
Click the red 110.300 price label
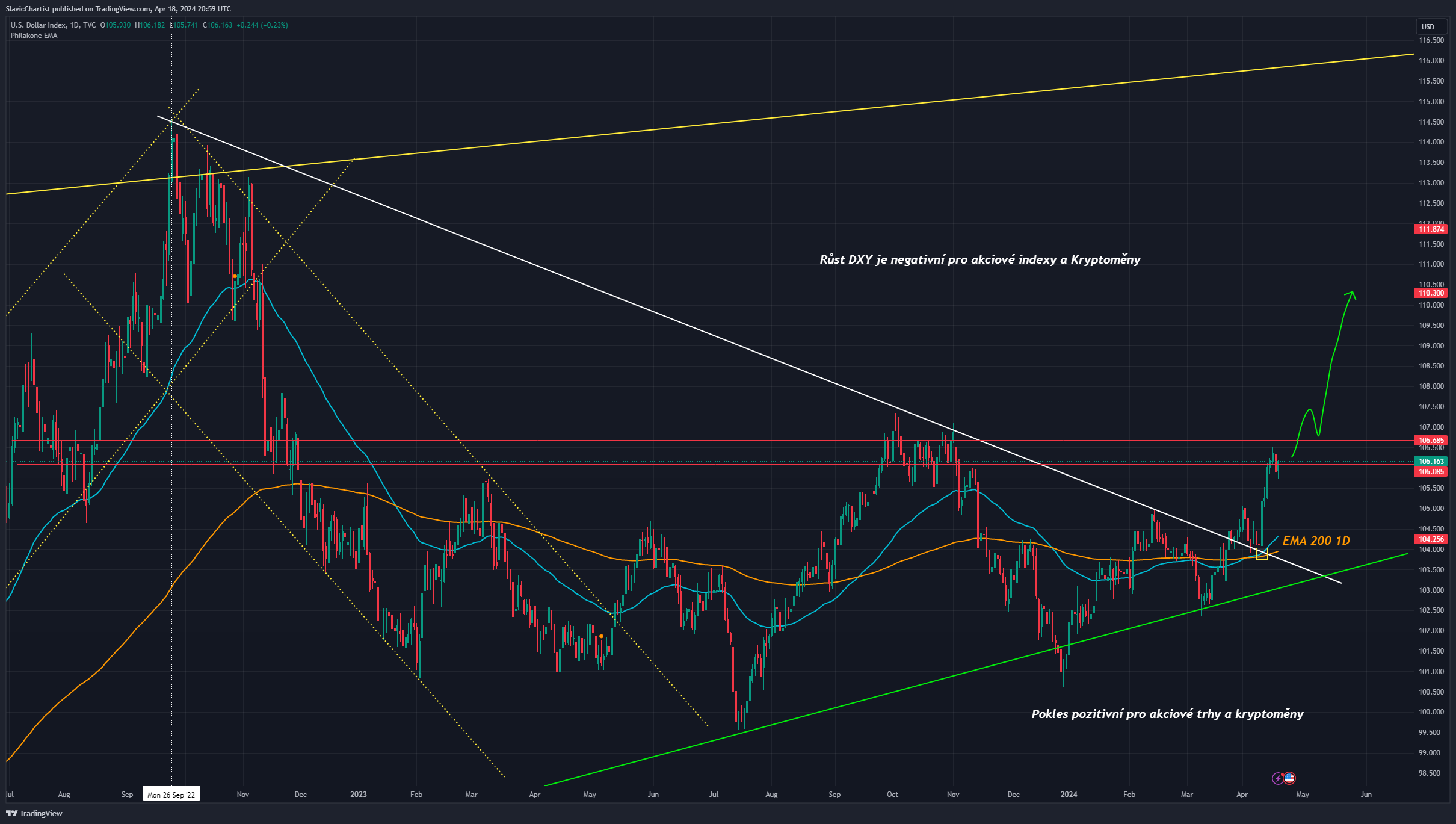tap(1431, 293)
